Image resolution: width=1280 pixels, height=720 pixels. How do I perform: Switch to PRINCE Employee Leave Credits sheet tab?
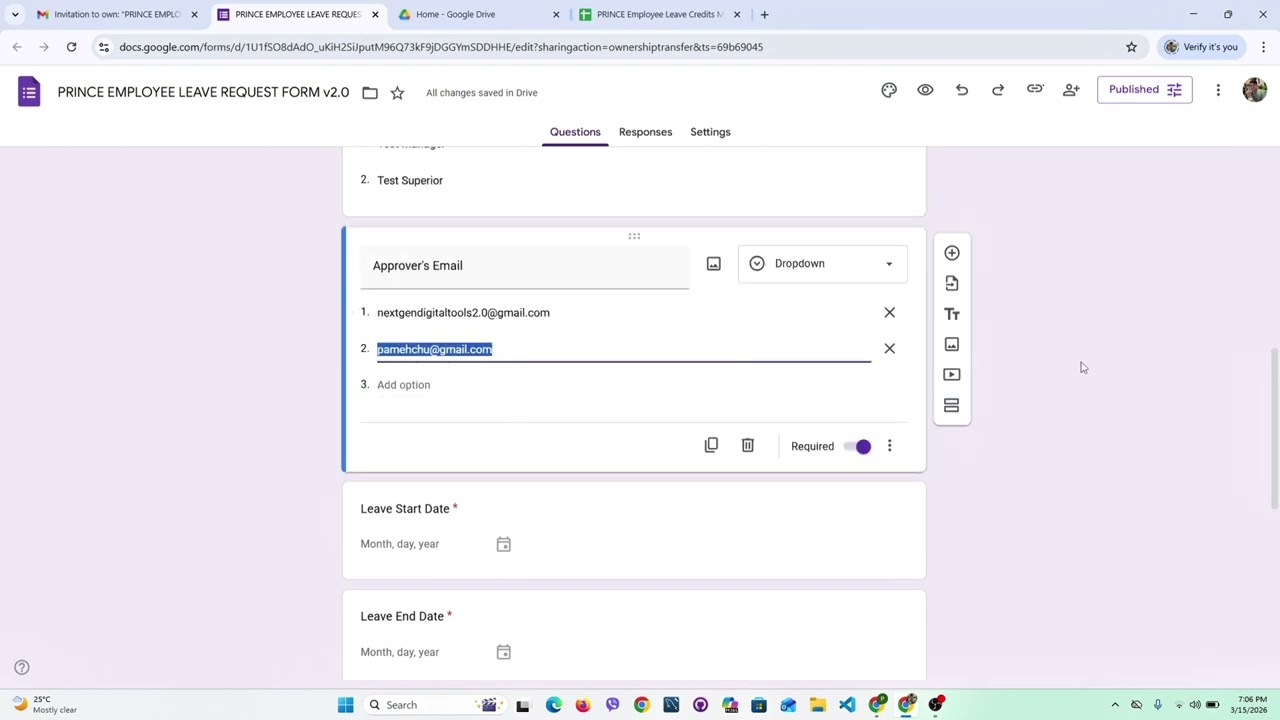[660, 14]
